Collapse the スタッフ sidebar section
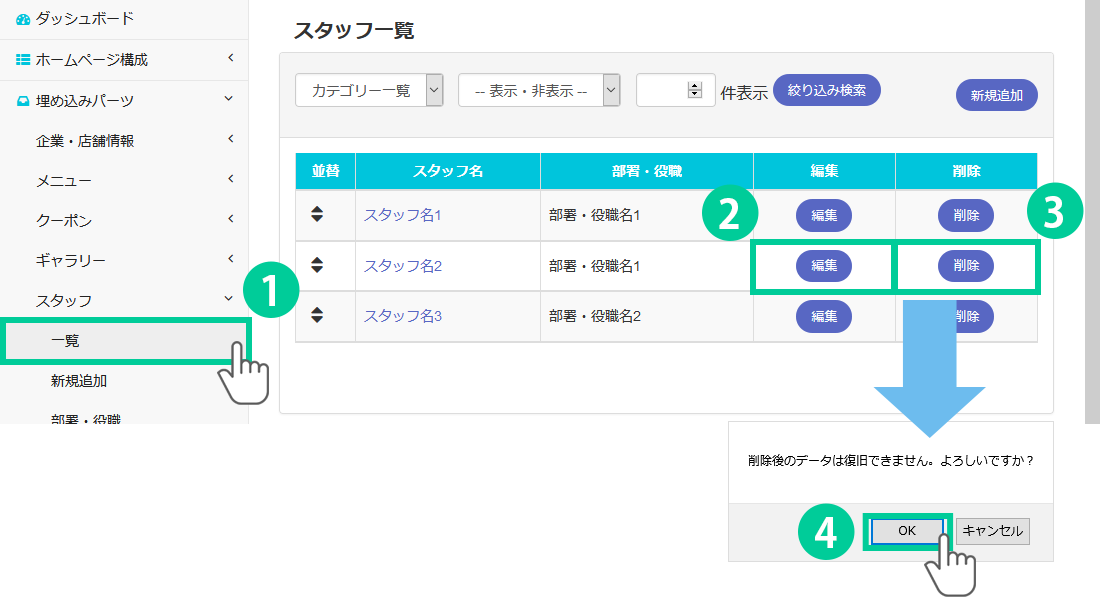The height and width of the screenshot is (611, 1100). [229, 299]
